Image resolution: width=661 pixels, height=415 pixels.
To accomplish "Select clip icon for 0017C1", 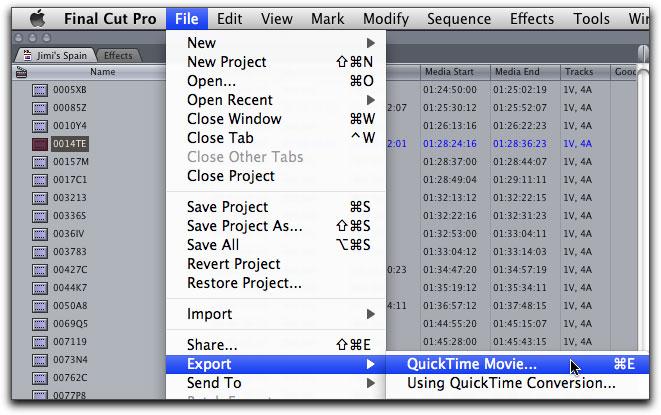I will [40, 180].
